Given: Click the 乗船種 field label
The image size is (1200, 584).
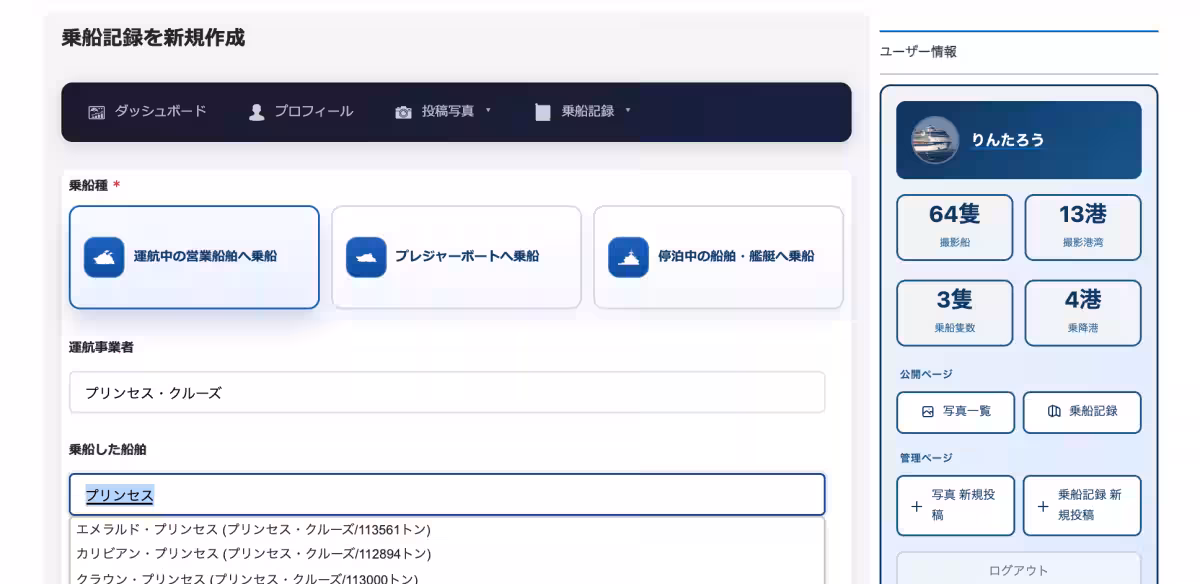Looking at the screenshot, I should pos(88,186).
